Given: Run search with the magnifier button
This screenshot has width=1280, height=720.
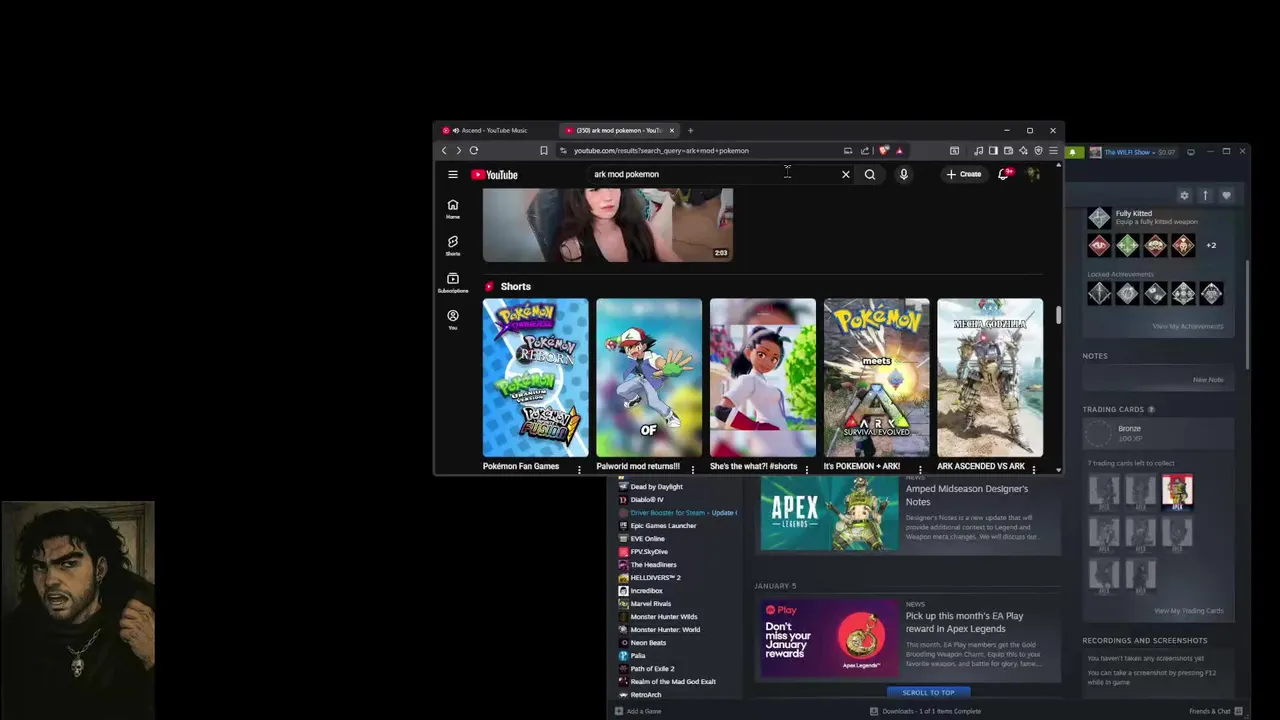Looking at the screenshot, I should pos(870,174).
